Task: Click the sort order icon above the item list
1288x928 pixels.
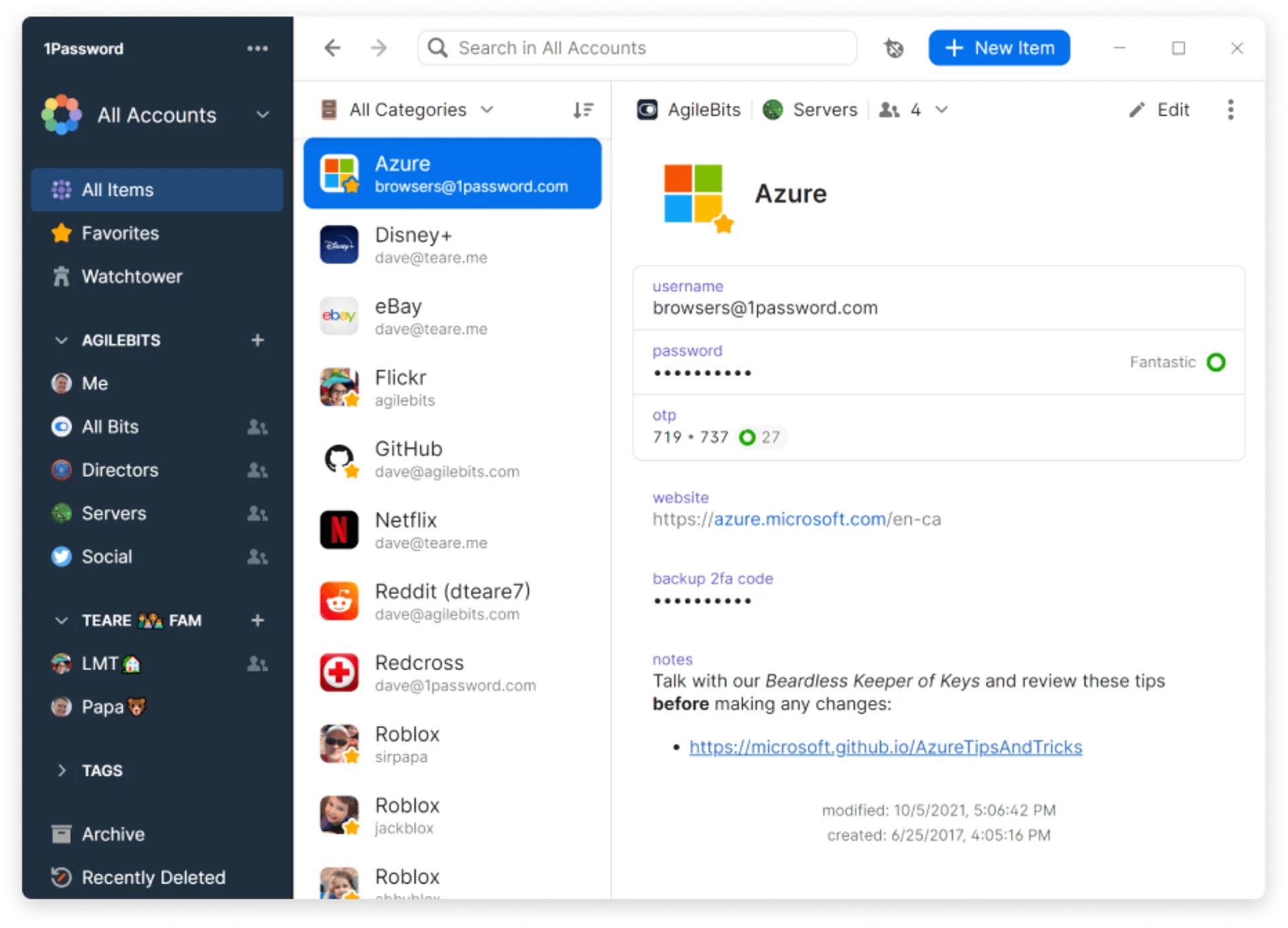Action: tap(583, 109)
